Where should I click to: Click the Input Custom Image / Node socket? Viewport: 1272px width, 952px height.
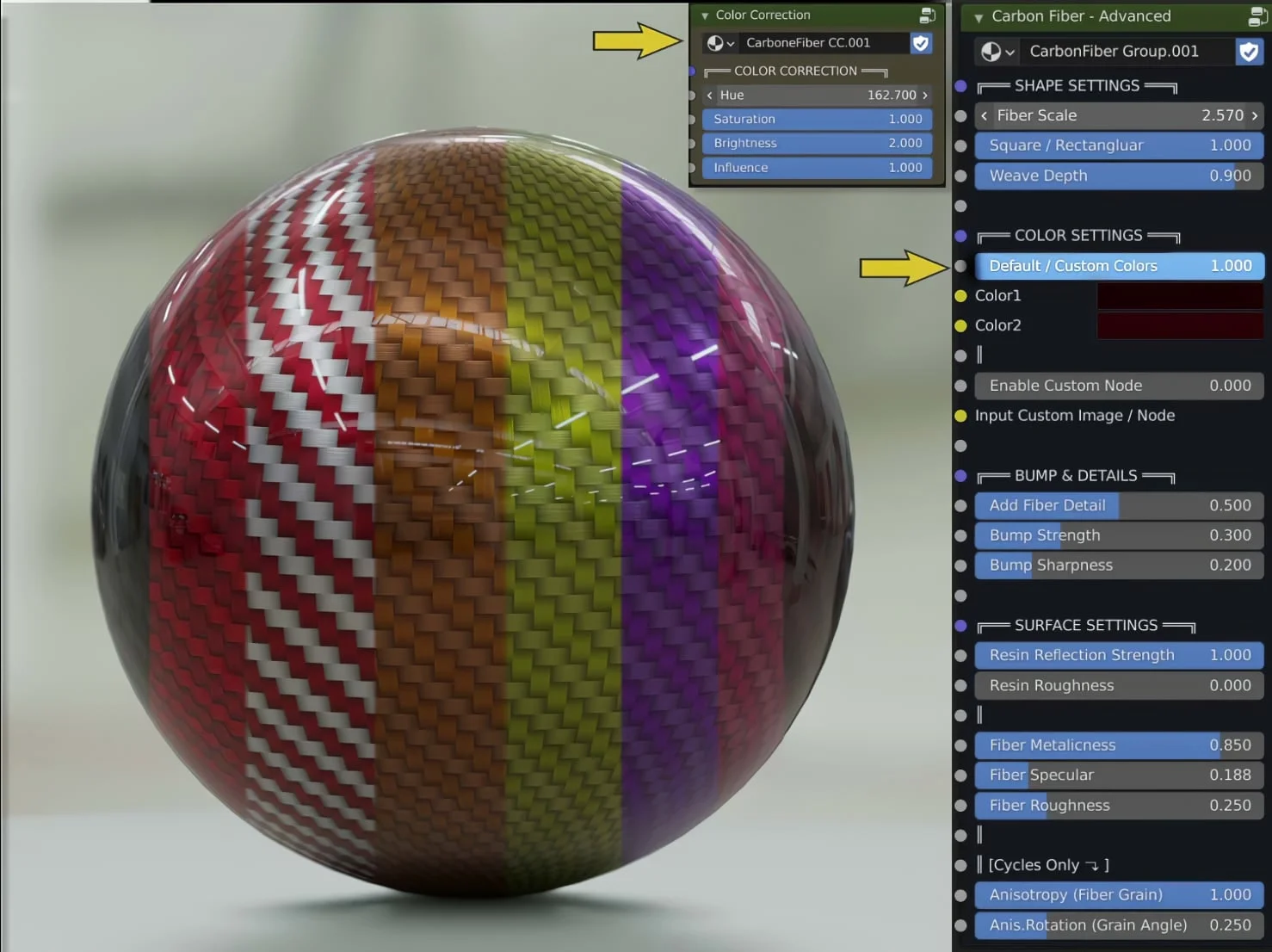pos(961,416)
